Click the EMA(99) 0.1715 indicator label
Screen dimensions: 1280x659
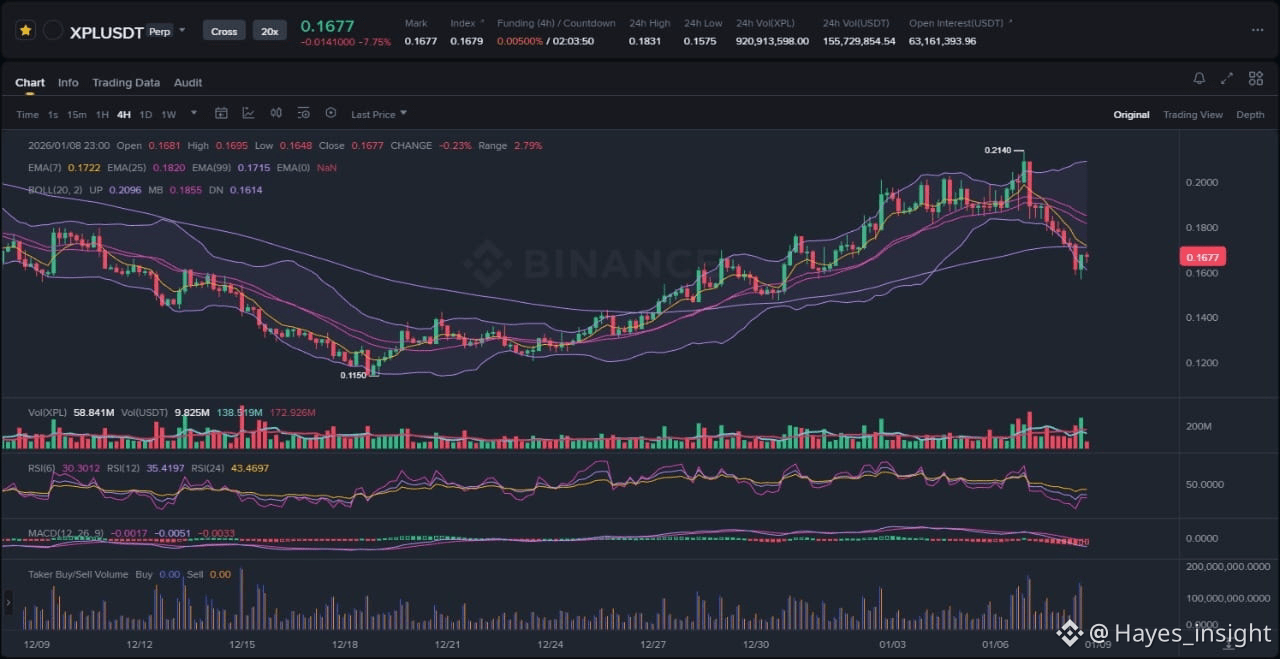tap(231, 167)
